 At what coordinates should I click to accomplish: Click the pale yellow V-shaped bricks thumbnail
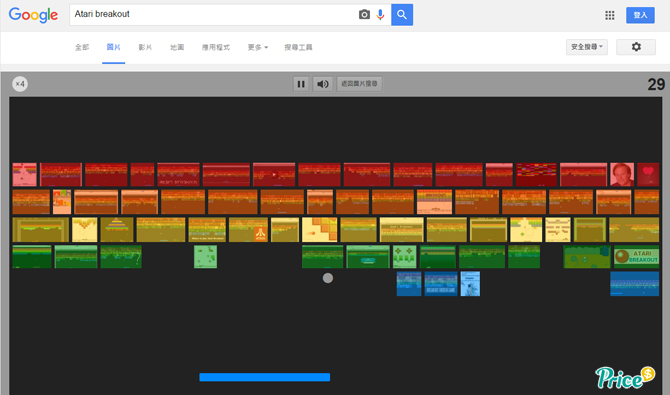(x=85, y=230)
